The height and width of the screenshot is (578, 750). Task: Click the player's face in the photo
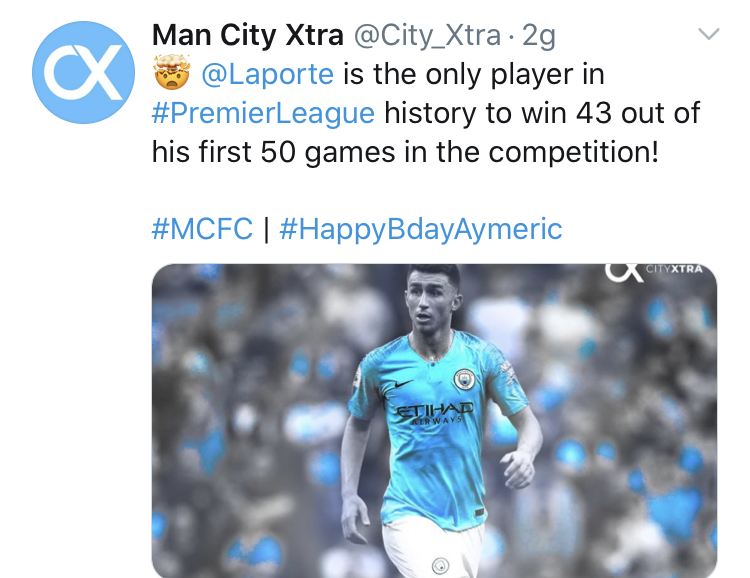coord(432,306)
